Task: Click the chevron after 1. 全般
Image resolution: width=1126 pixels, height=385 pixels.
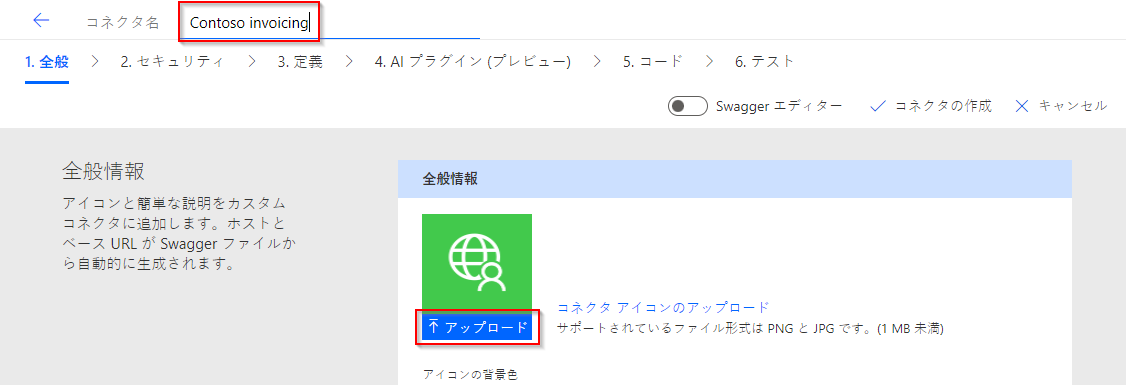Action: [x=95, y=62]
